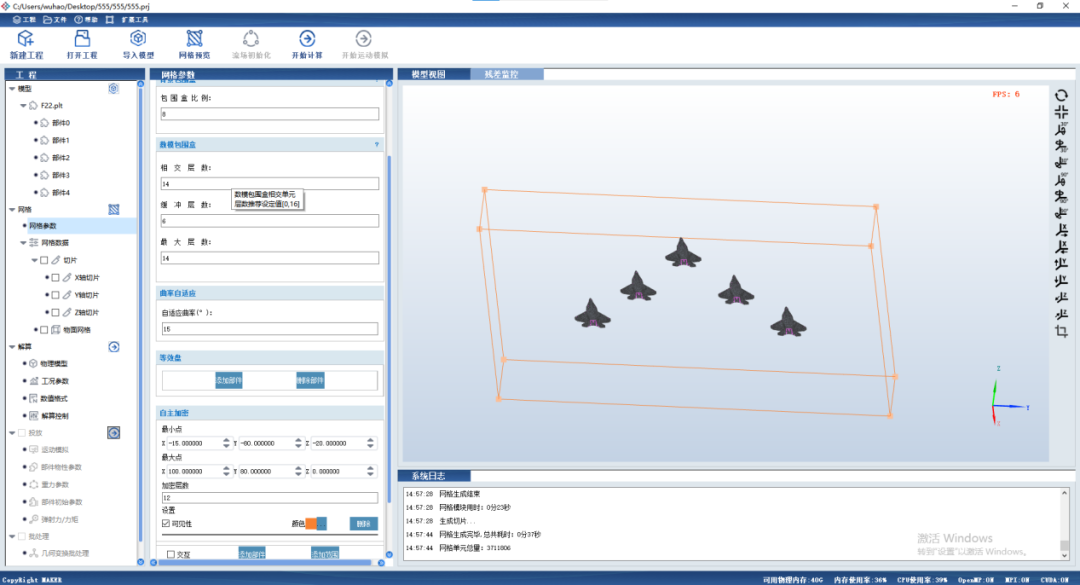Click the fit-view icon in viewport toolbar

pos(1061,112)
